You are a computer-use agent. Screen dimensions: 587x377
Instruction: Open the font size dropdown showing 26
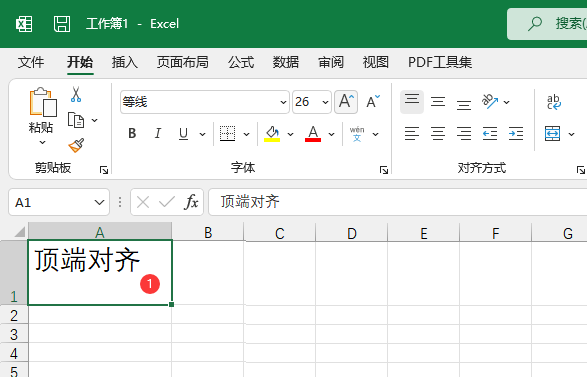325,102
